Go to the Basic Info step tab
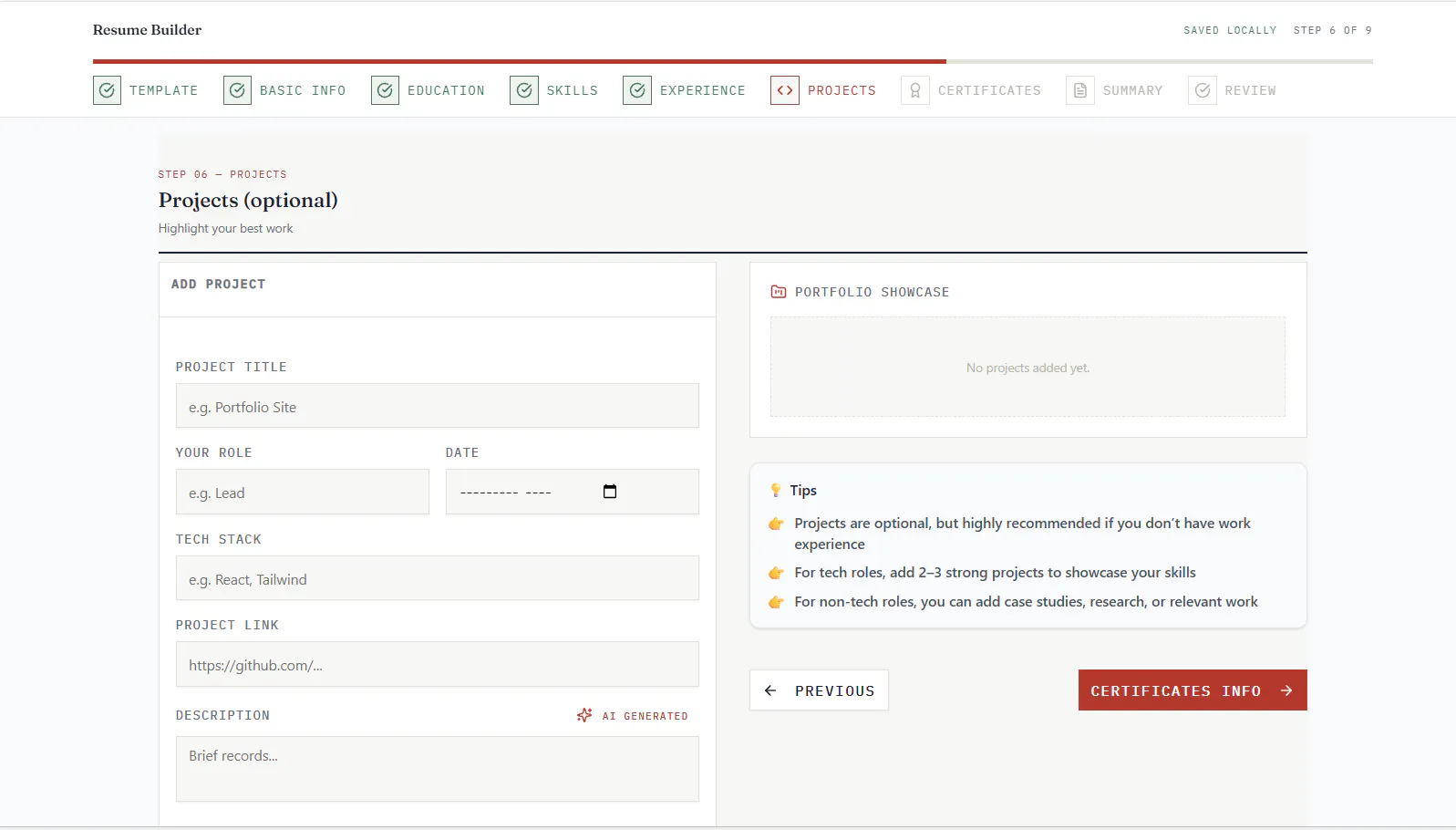This screenshot has width=1456, height=830. (x=284, y=90)
